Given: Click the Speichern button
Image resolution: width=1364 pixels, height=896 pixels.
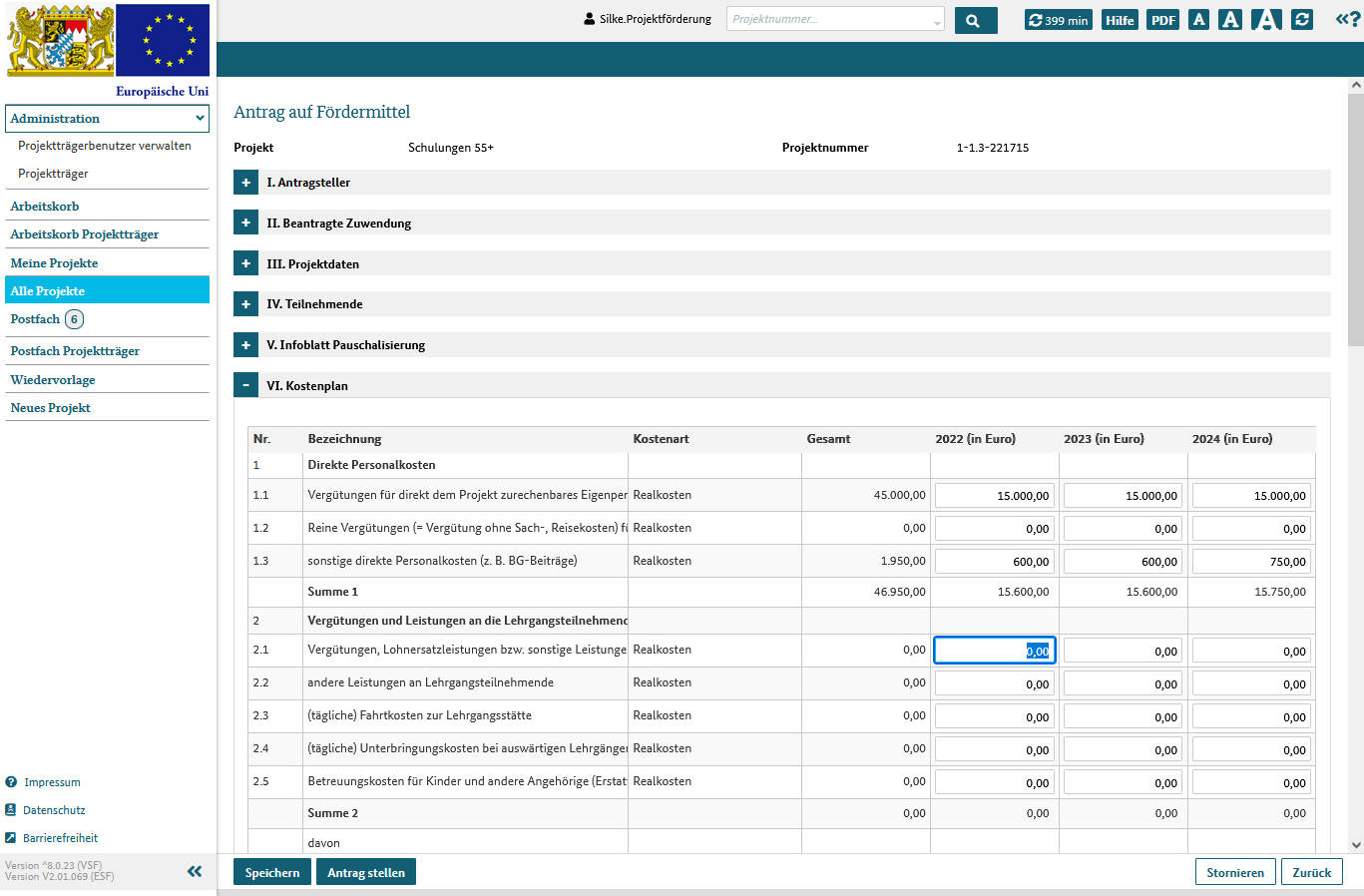Looking at the screenshot, I should point(272,872).
